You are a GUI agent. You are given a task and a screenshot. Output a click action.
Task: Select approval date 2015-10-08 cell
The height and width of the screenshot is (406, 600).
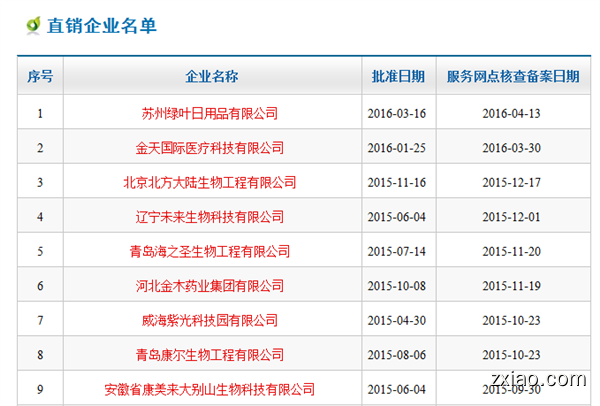(397, 286)
